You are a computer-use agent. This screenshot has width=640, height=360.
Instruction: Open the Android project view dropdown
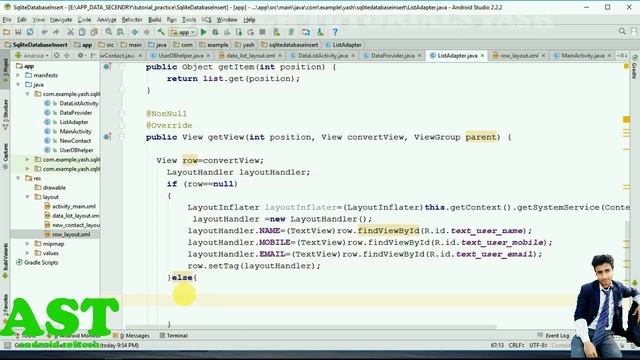(x=32, y=56)
